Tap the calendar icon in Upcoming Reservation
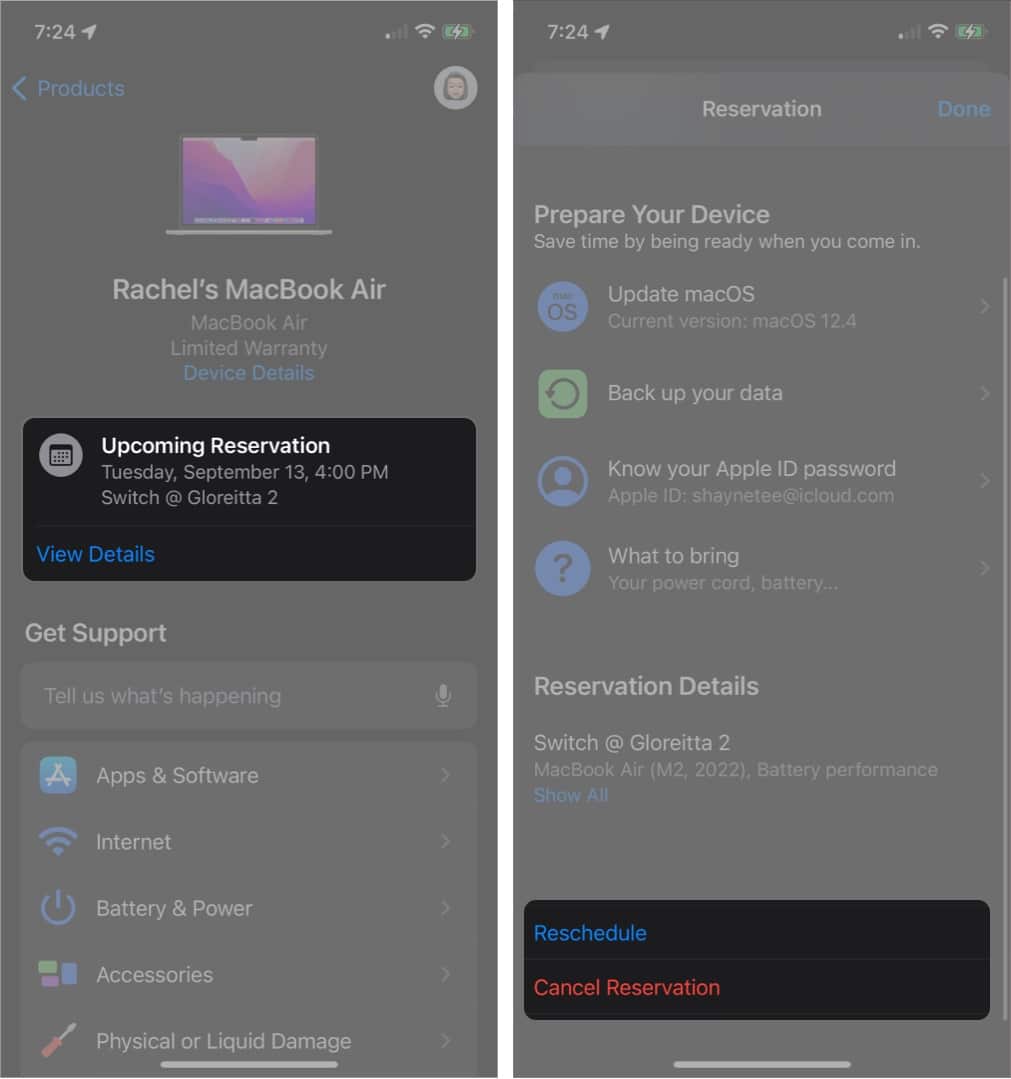The width and height of the screenshot is (1011, 1079). 61,455
